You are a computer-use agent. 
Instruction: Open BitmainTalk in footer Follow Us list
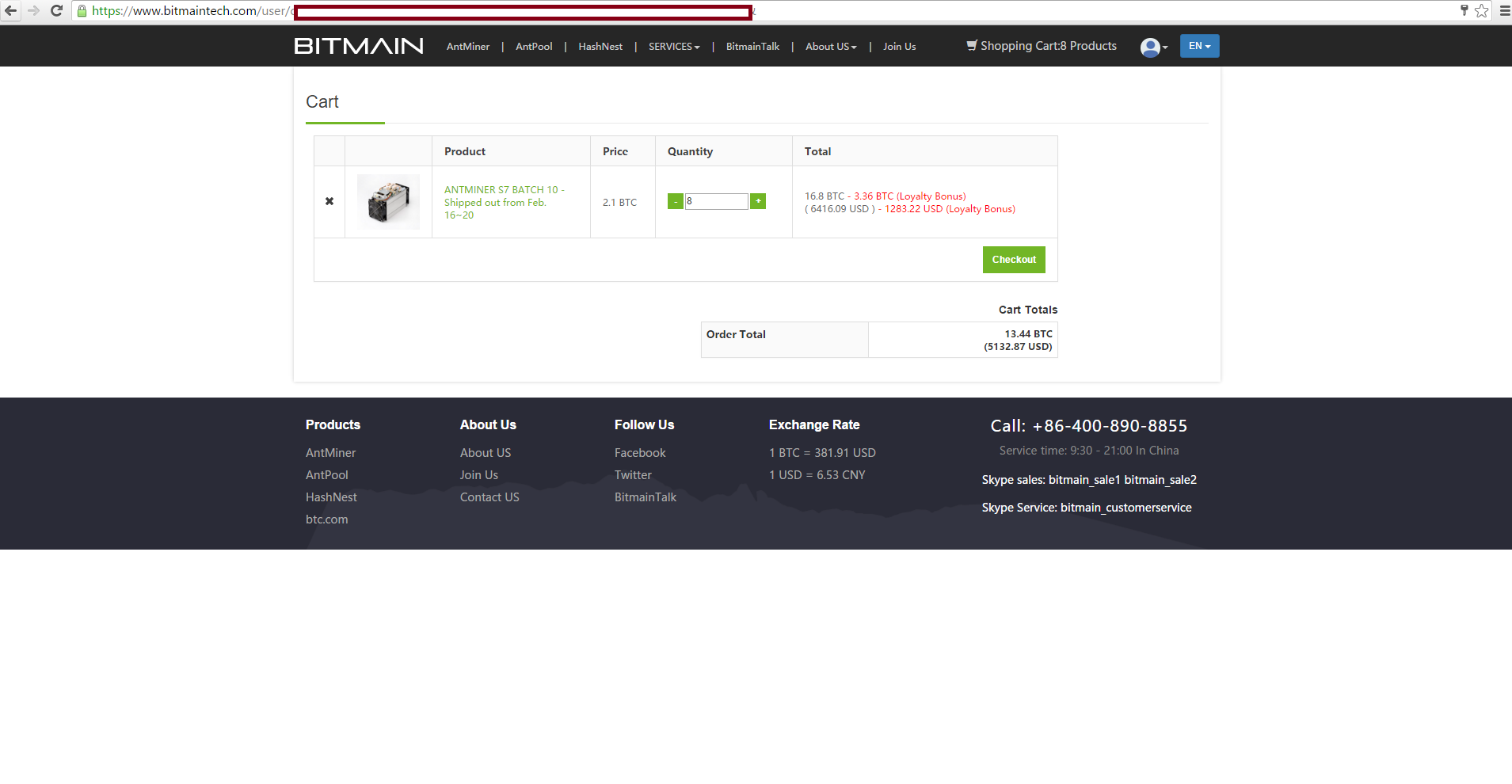click(x=646, y=497)
